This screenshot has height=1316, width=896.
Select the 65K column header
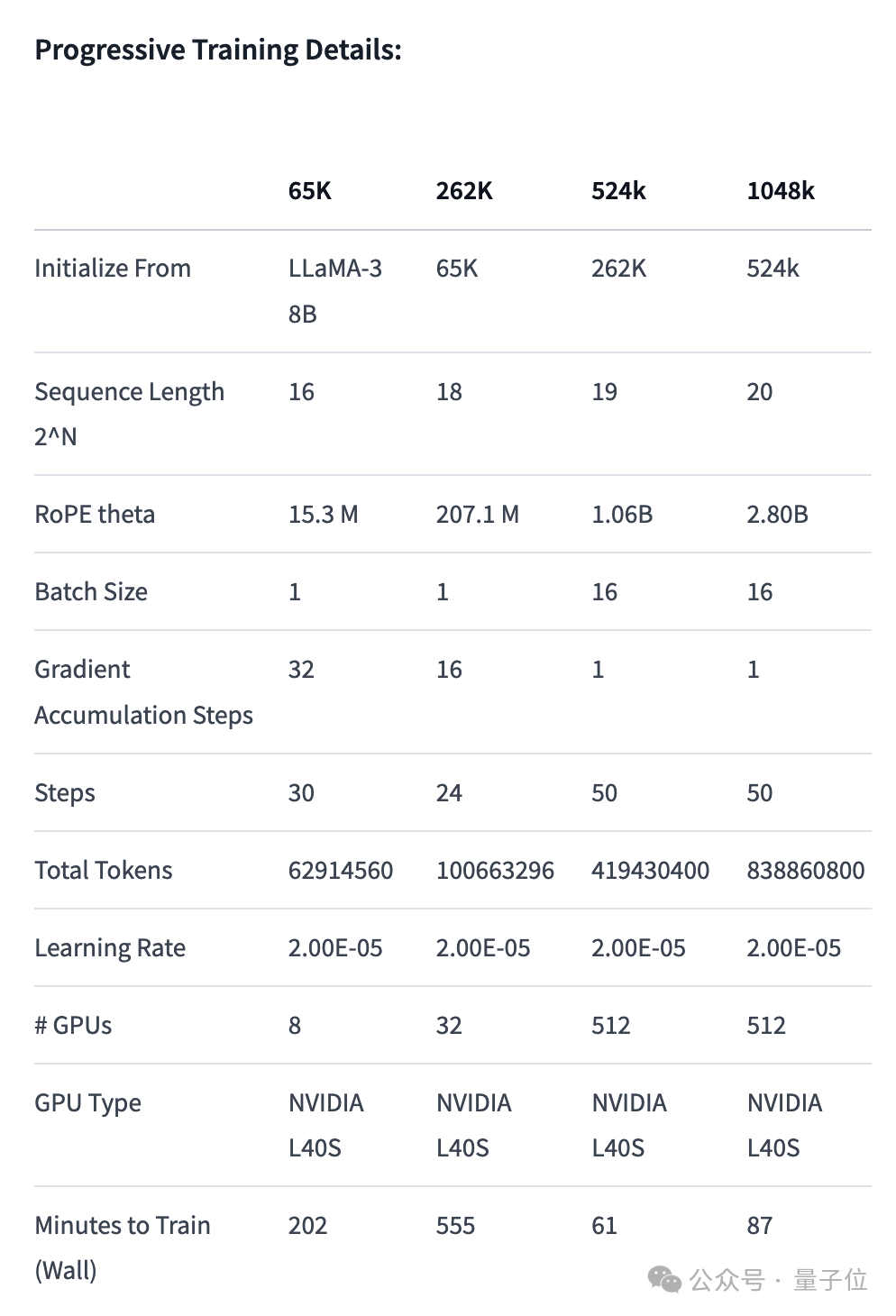coord(310,190)
